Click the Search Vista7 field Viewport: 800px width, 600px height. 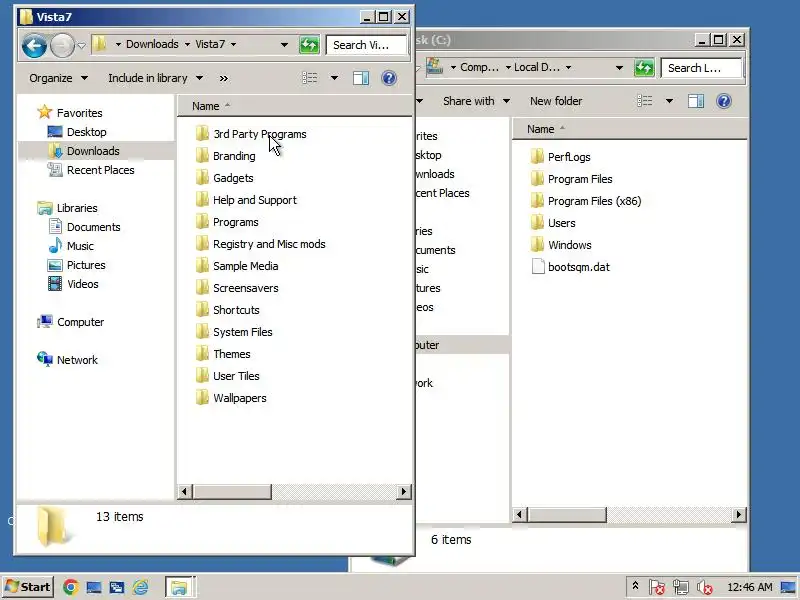click(x=366, y=45)
